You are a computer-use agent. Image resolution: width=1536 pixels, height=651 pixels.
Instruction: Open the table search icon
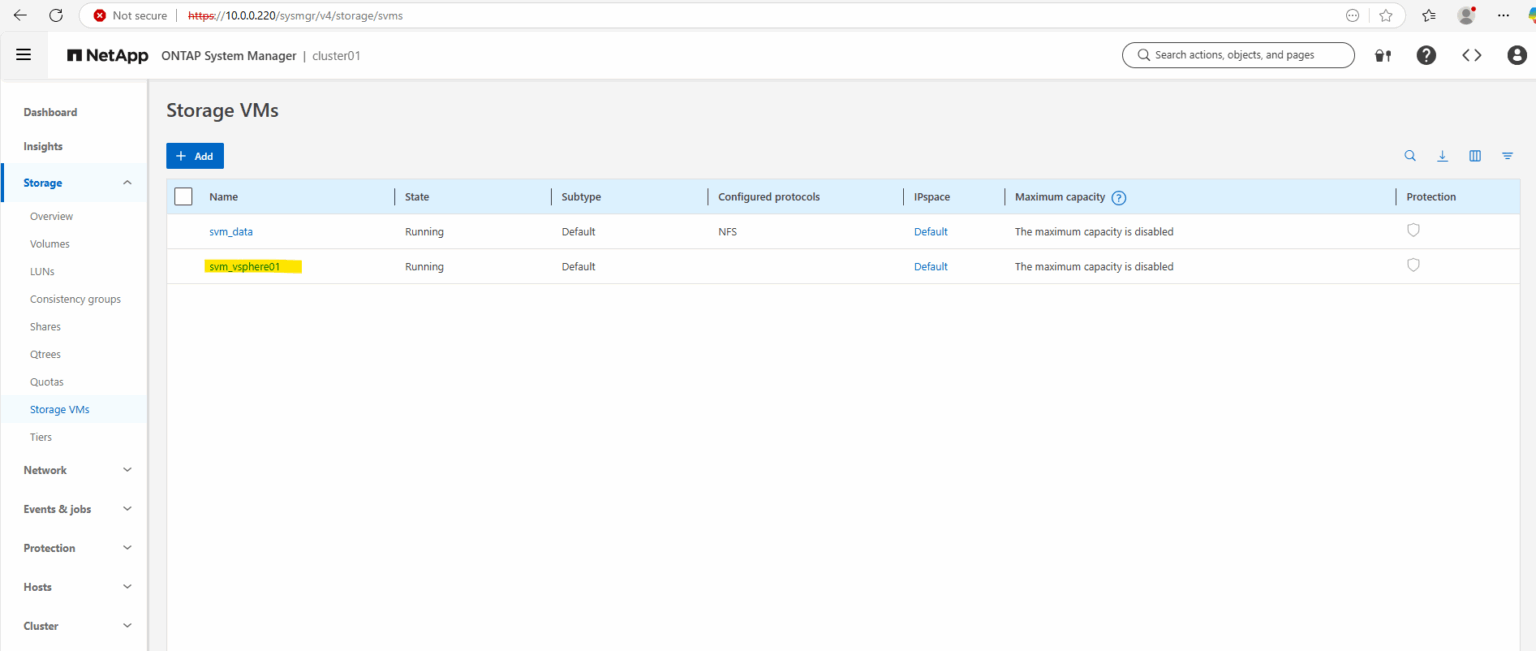pyautogui.click(x=1410, y=155)
